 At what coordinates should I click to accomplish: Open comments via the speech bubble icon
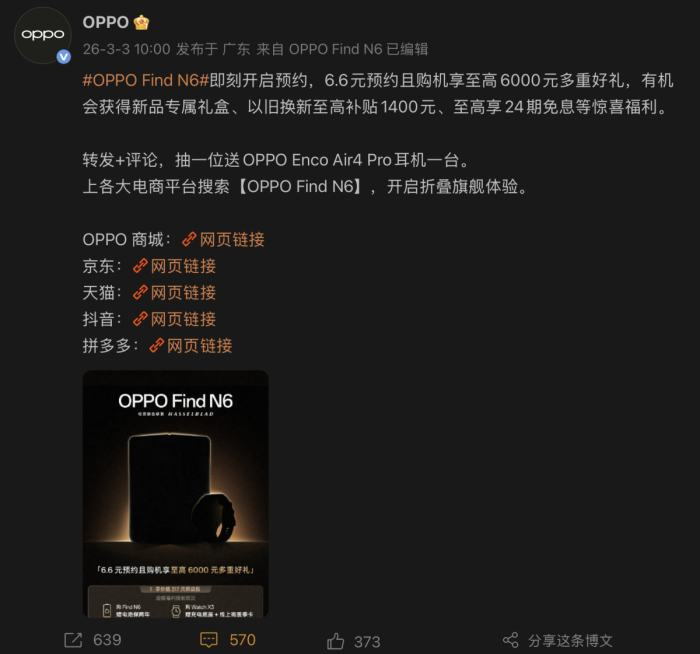coord(209,640)
